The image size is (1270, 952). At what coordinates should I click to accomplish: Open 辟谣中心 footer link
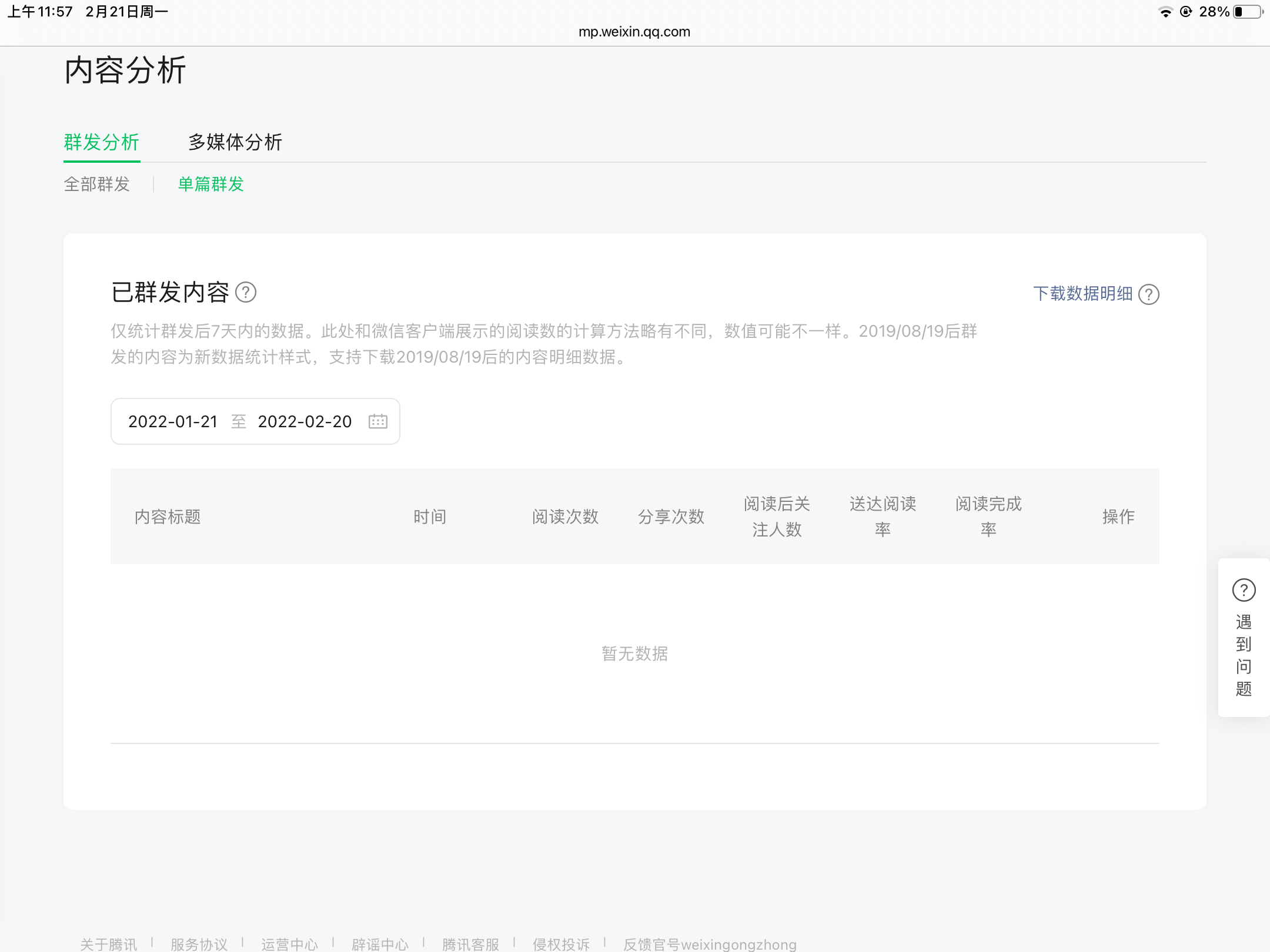tap(380, 944)
